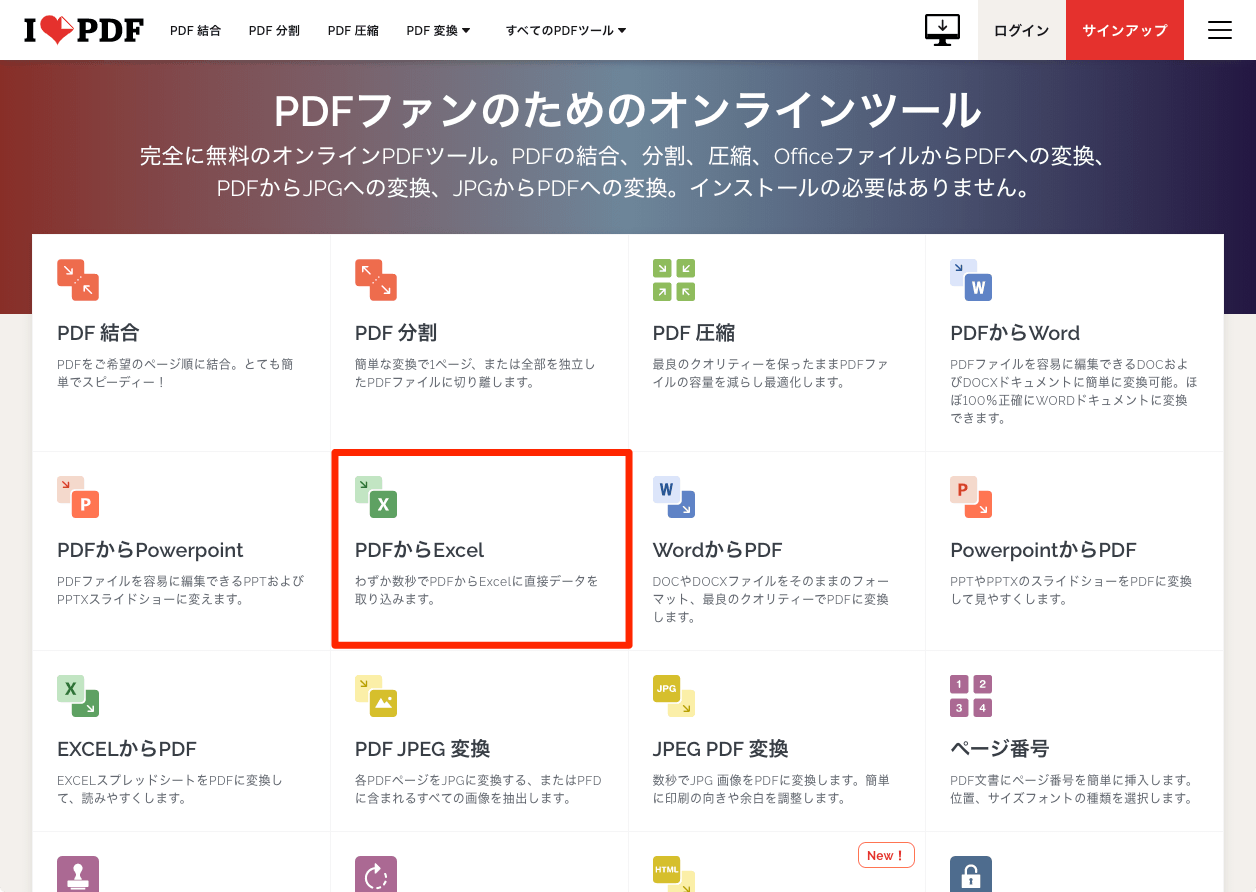Open the PDF JPEG 変換 card title
The height and width of the screenshot is (892, 1256).
422,749
